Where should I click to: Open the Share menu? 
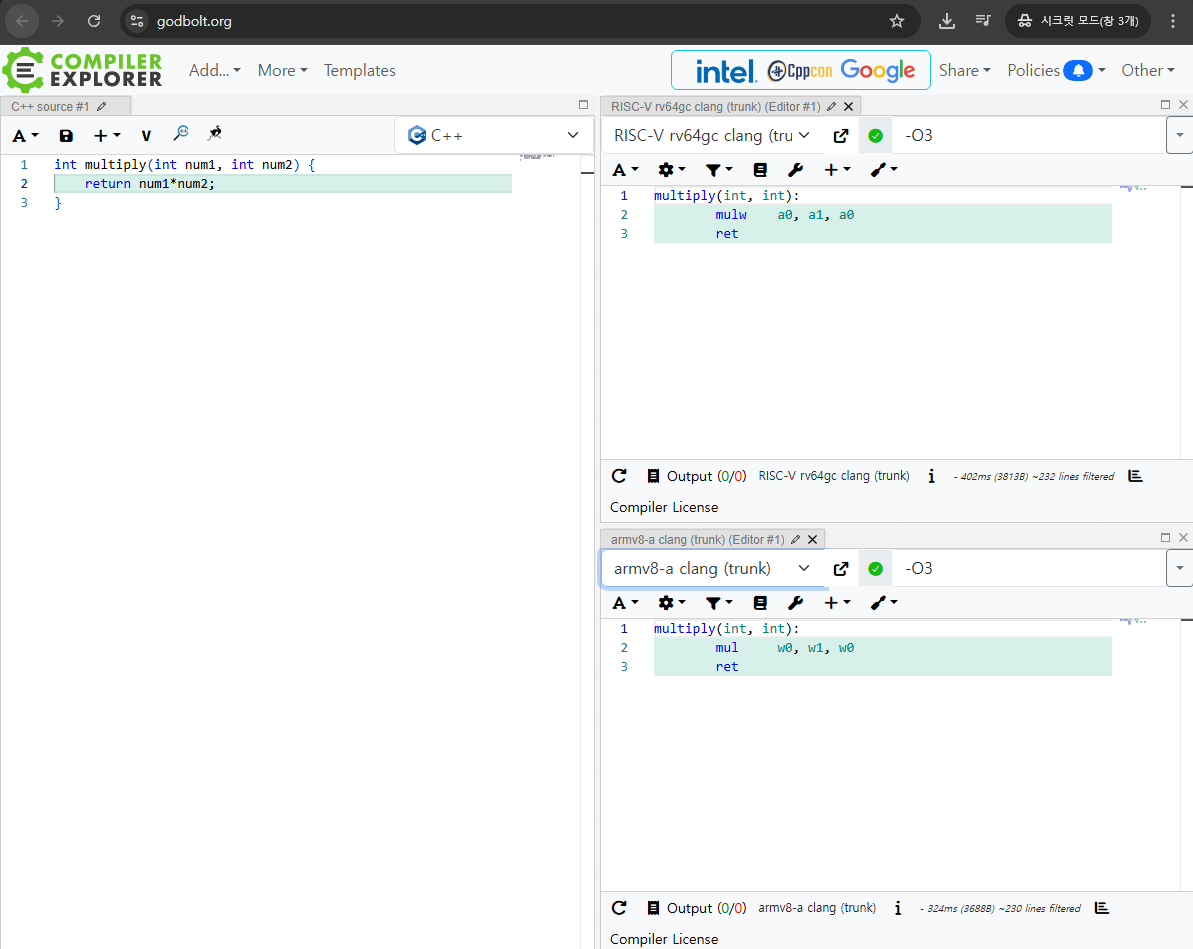click(x=964, y=70)
